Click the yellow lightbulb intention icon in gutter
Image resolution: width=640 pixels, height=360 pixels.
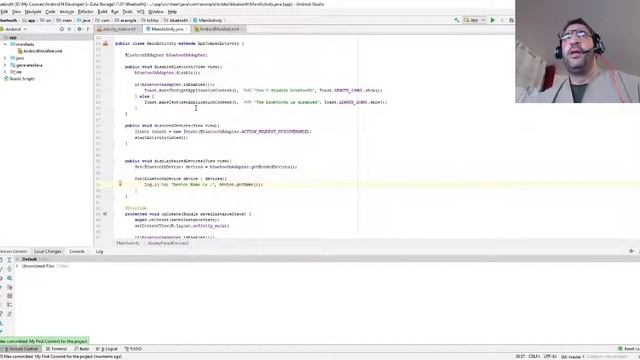click(120, 184)
